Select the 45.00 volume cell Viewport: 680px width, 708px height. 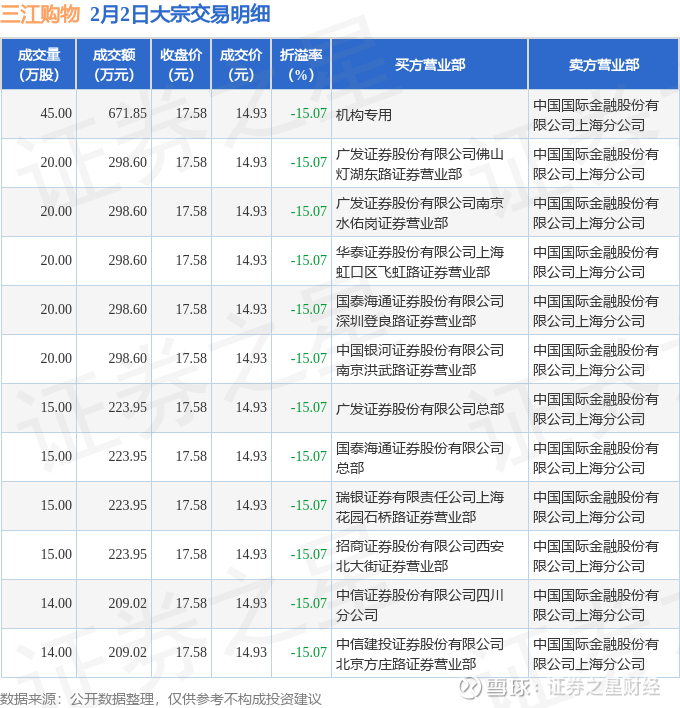(39, 114)
